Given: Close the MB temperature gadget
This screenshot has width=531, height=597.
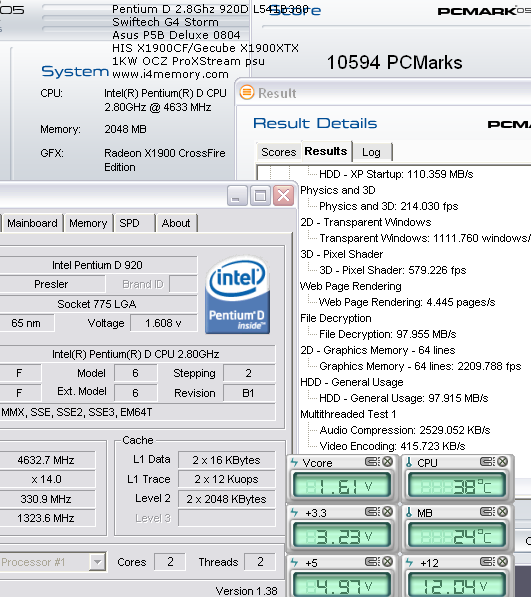Looking at the screenshot, I should pyautogui.click(x=503, y=512).
